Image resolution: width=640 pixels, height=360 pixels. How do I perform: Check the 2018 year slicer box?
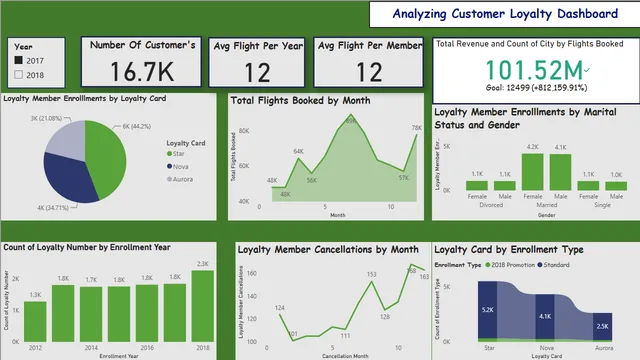[18, 75]
